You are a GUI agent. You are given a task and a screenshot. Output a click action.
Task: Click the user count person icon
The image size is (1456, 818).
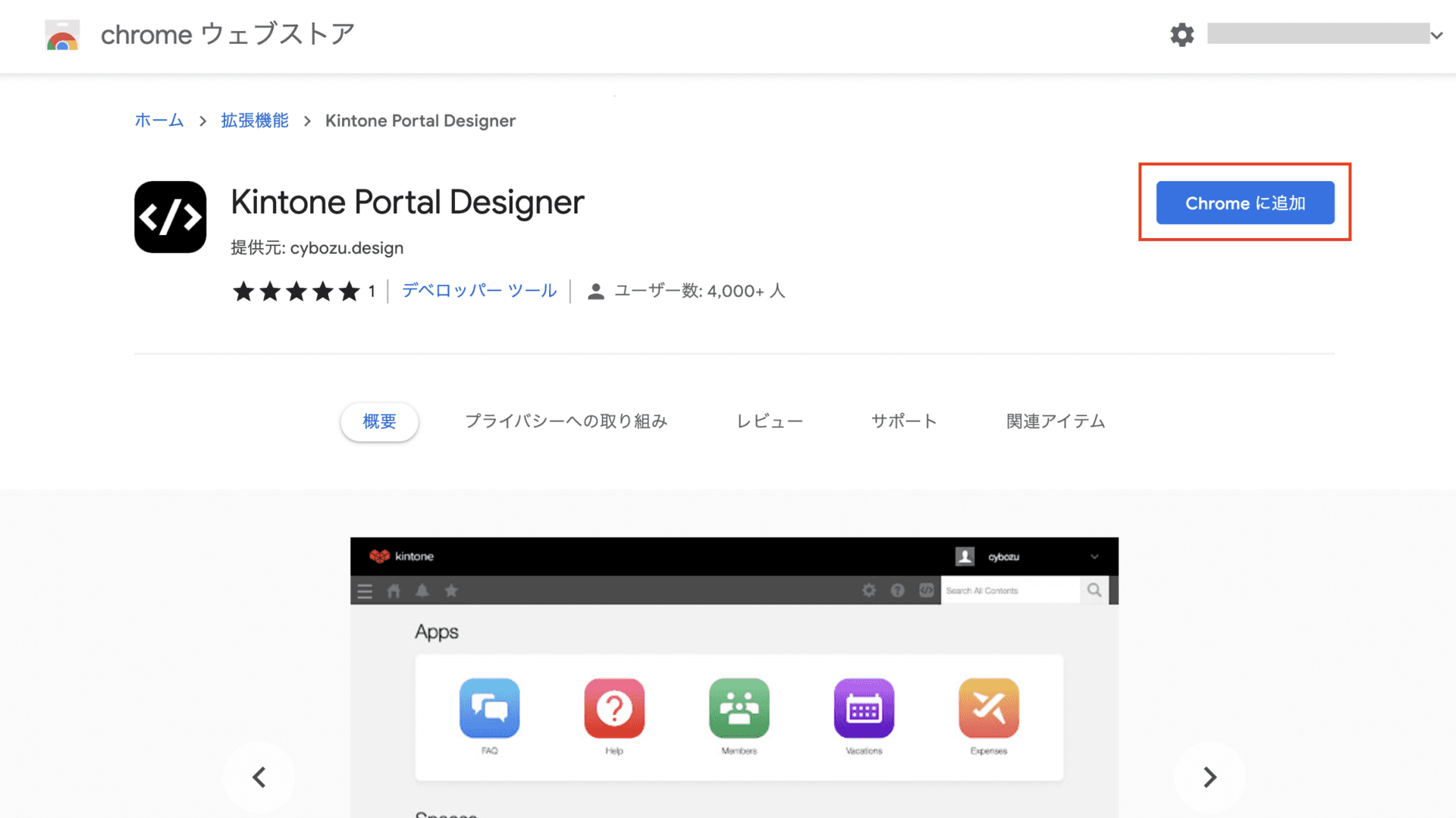pos(596,291)
